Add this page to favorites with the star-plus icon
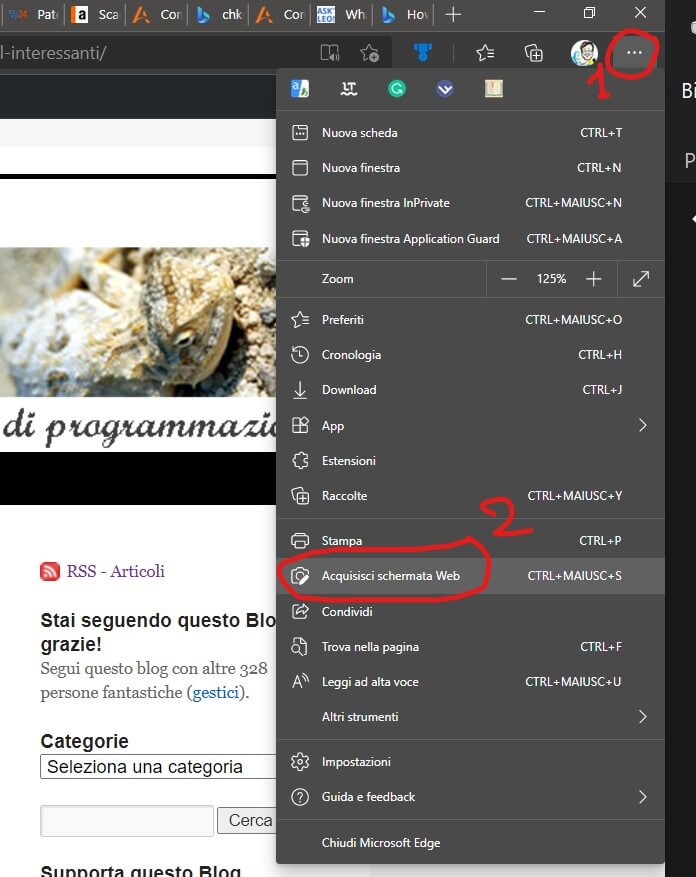Image resolution: width=696 pixels, height=877 pixels. coord(369,53)
